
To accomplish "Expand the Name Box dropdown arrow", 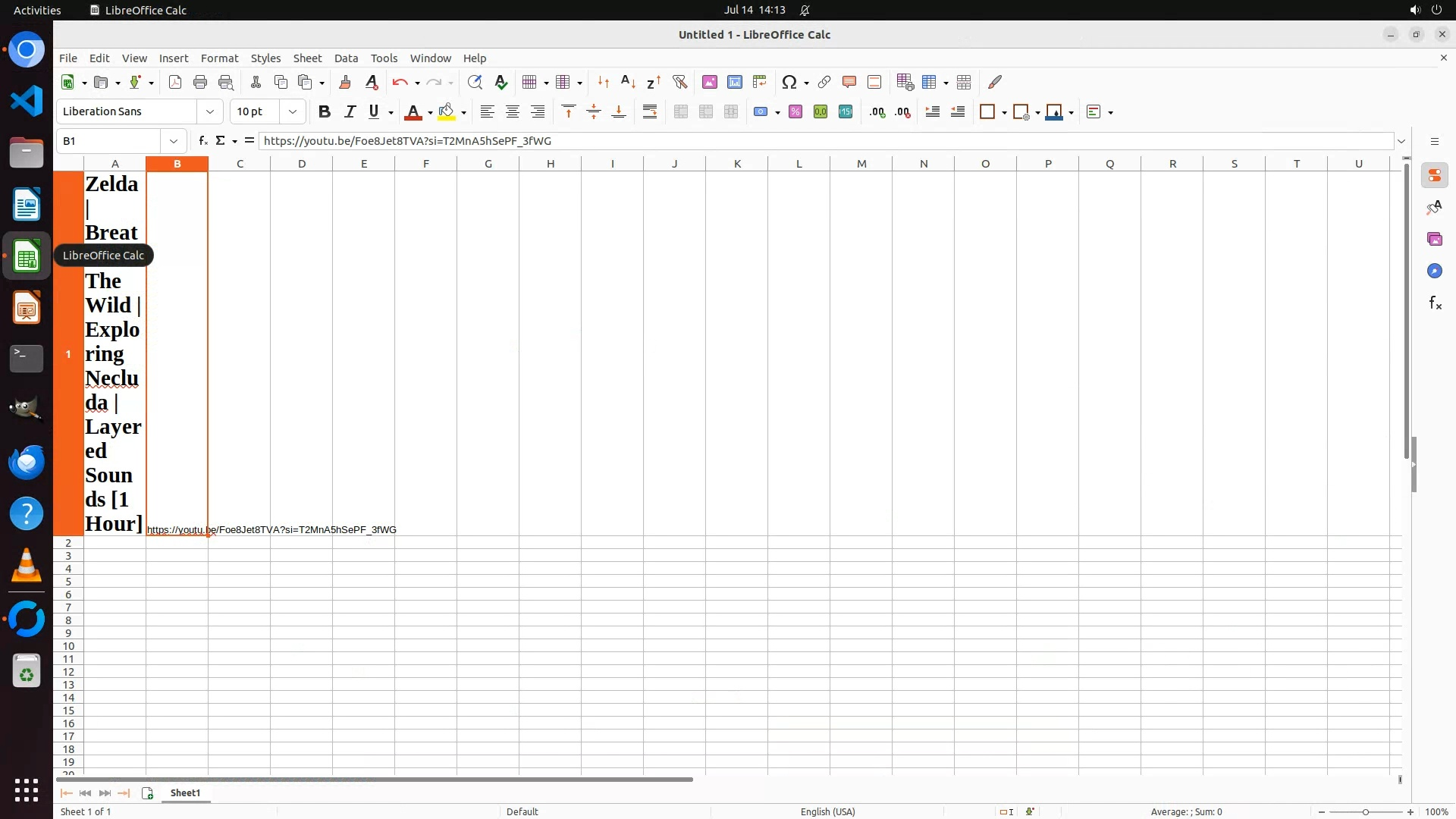I will pyautogui.click(x=174, y=141).
